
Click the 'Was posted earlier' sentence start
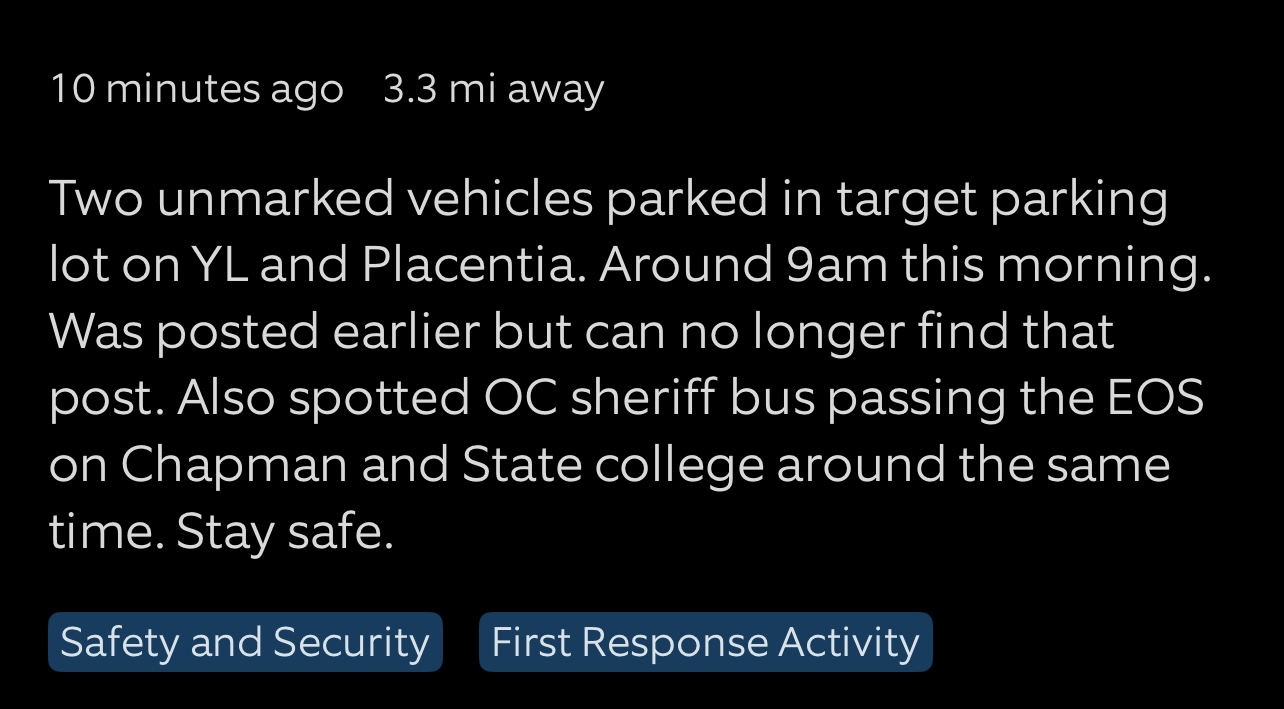click(x=265, y=332)
